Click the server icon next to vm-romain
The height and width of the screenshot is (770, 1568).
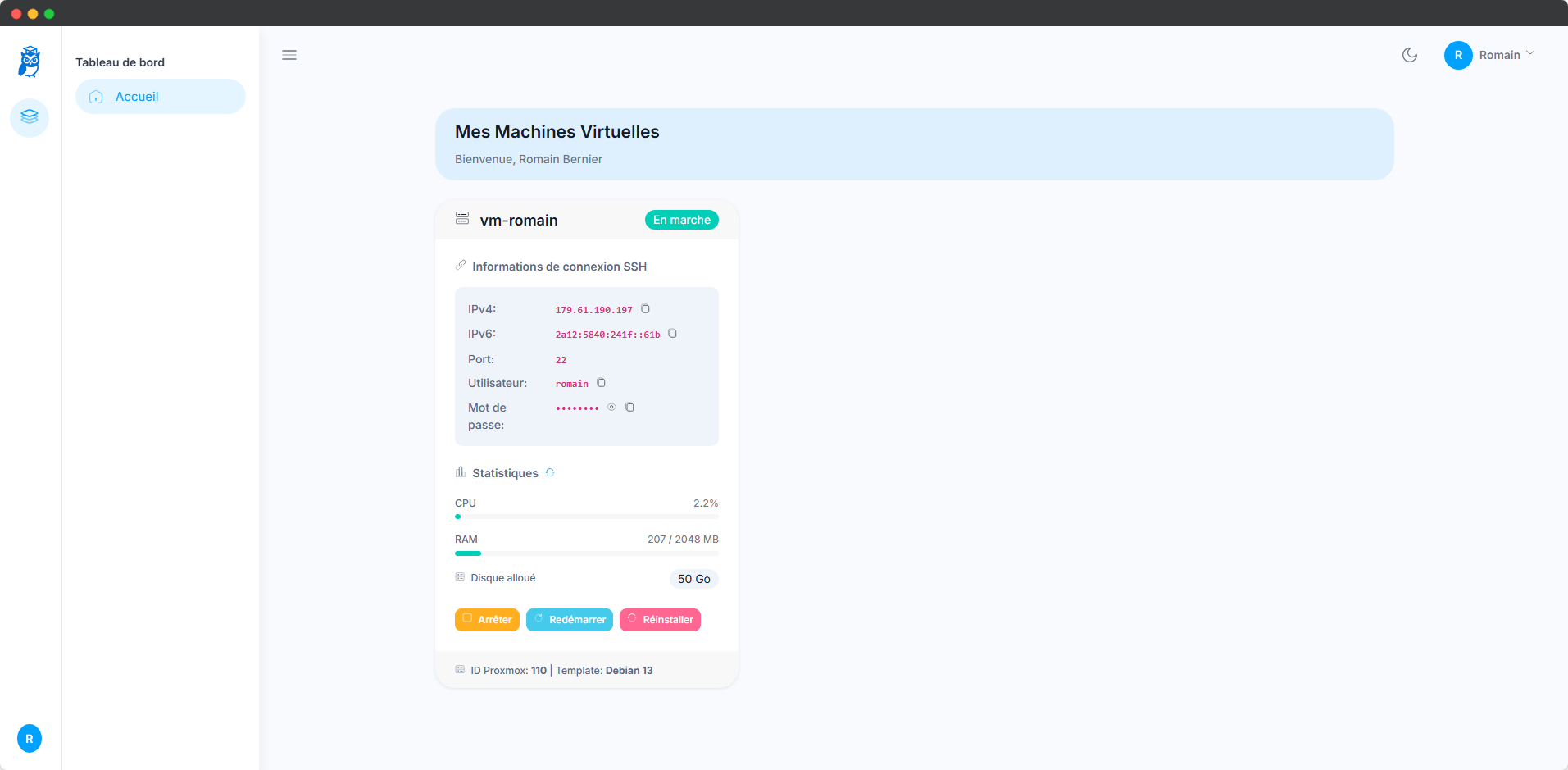tap(462, 218)
